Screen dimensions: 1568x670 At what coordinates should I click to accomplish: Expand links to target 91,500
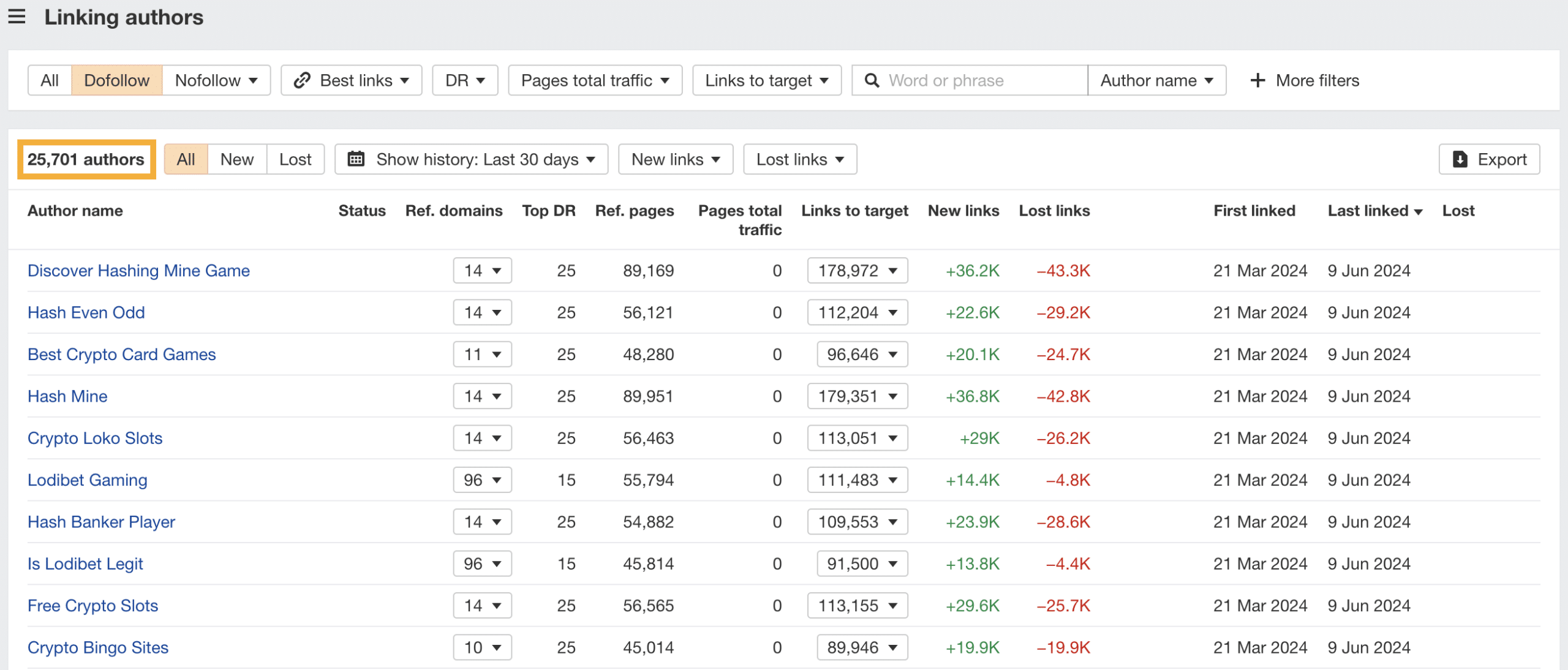tap(862, 564)
